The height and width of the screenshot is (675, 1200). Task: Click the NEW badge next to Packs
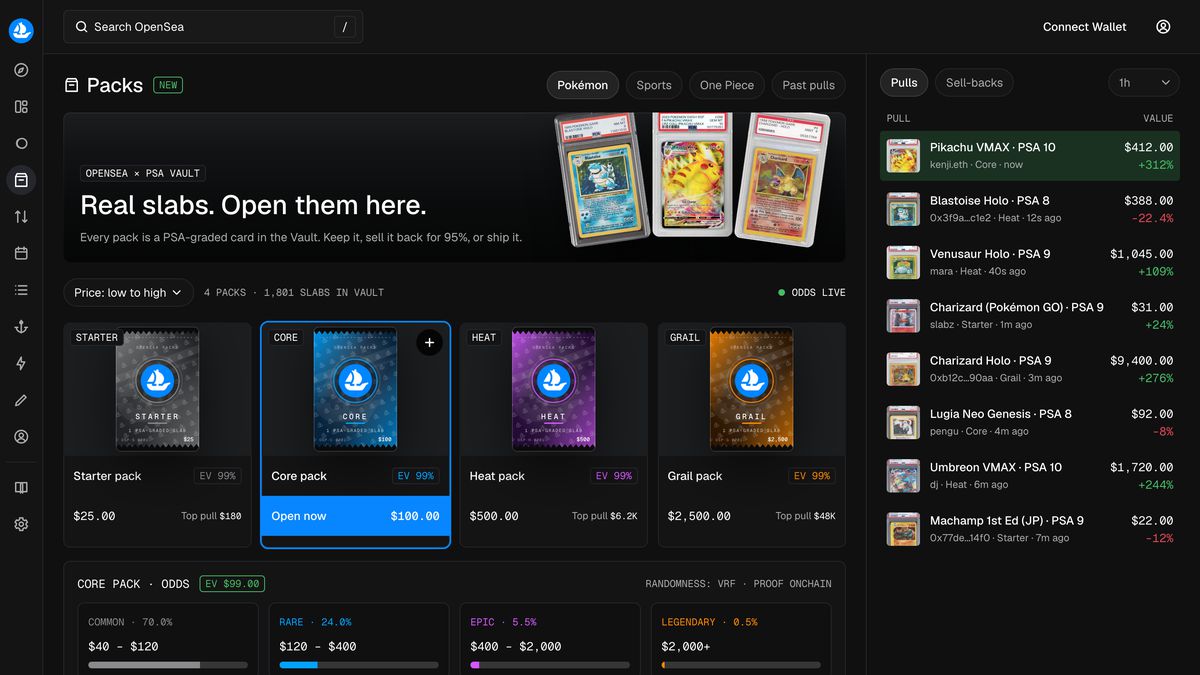point(168,85)
